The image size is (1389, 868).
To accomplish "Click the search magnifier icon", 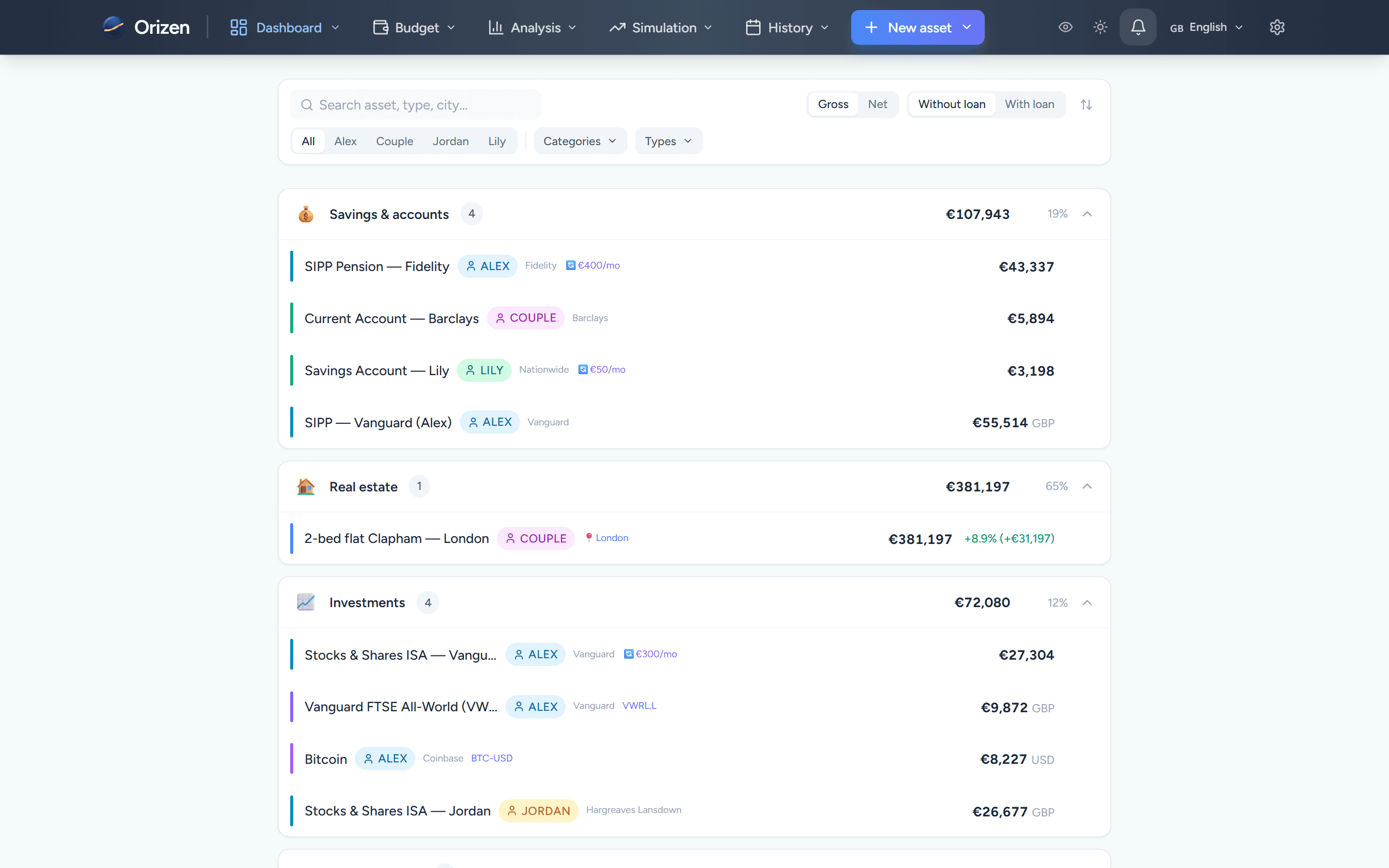I will coord(307,105).
